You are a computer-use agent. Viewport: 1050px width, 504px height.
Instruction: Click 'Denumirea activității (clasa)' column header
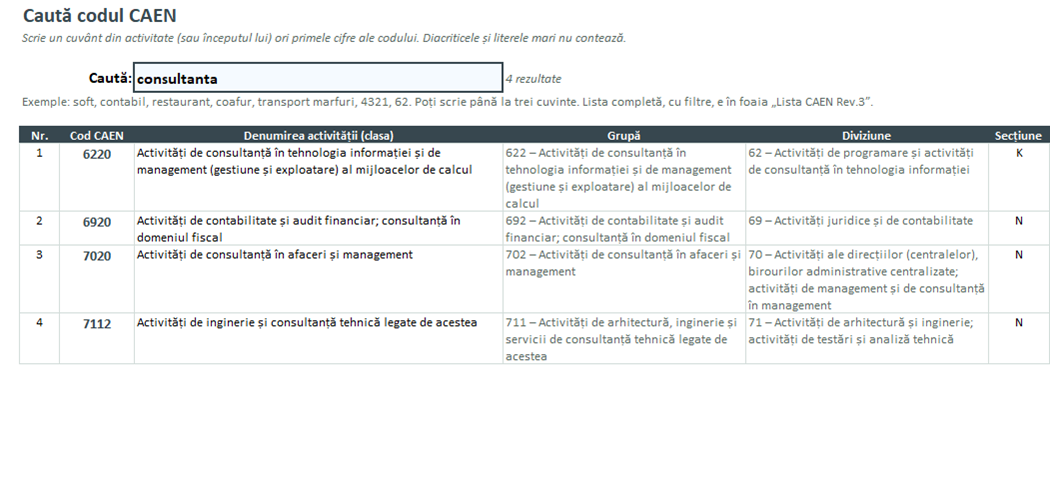[x=319, y=135]
